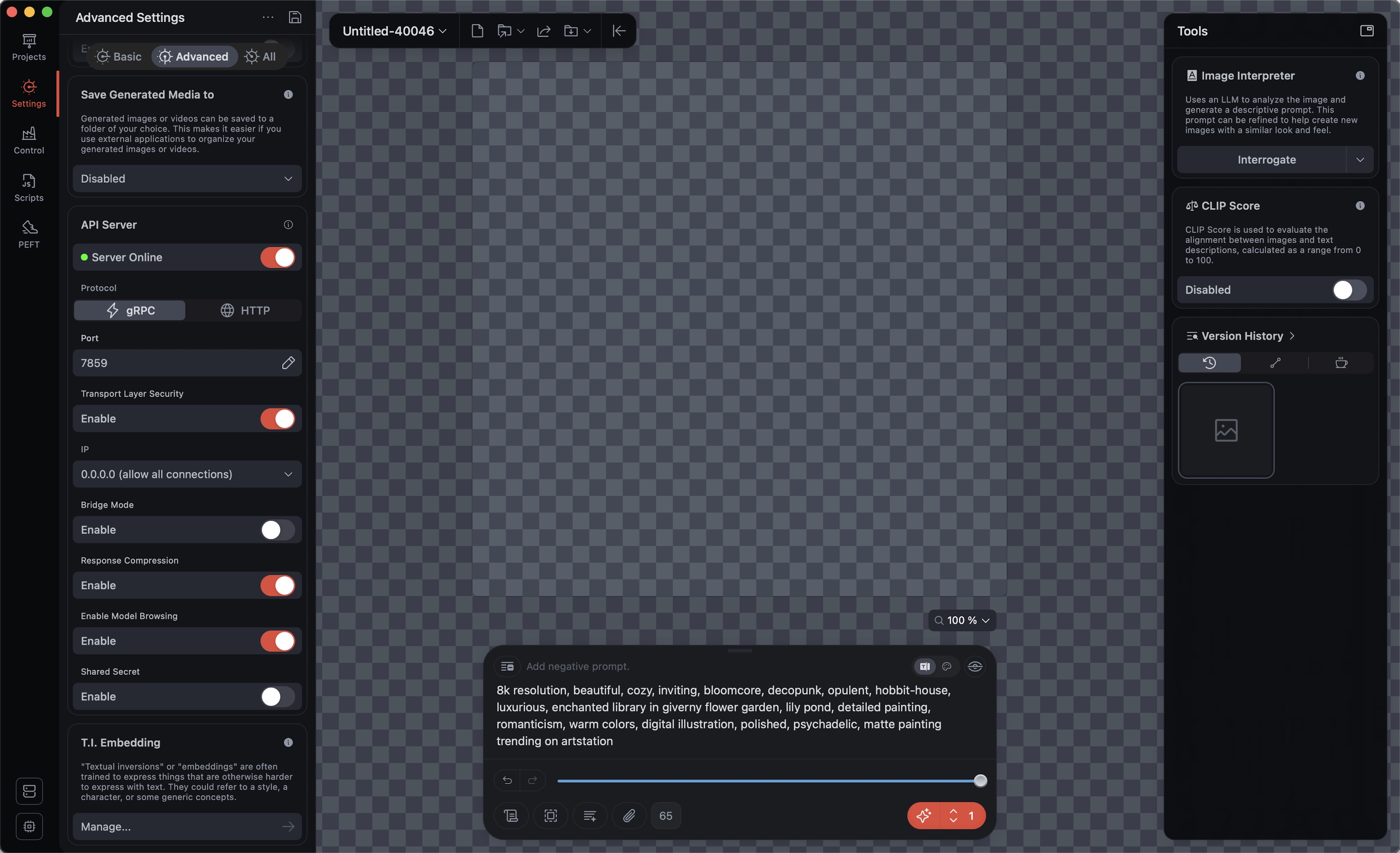
Task: Click the undo arrow in prompt panel
Action: click(507, 780)
